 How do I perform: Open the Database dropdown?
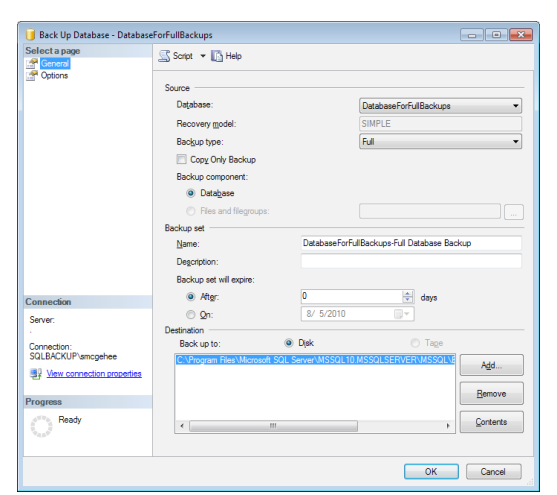[440, 106]
